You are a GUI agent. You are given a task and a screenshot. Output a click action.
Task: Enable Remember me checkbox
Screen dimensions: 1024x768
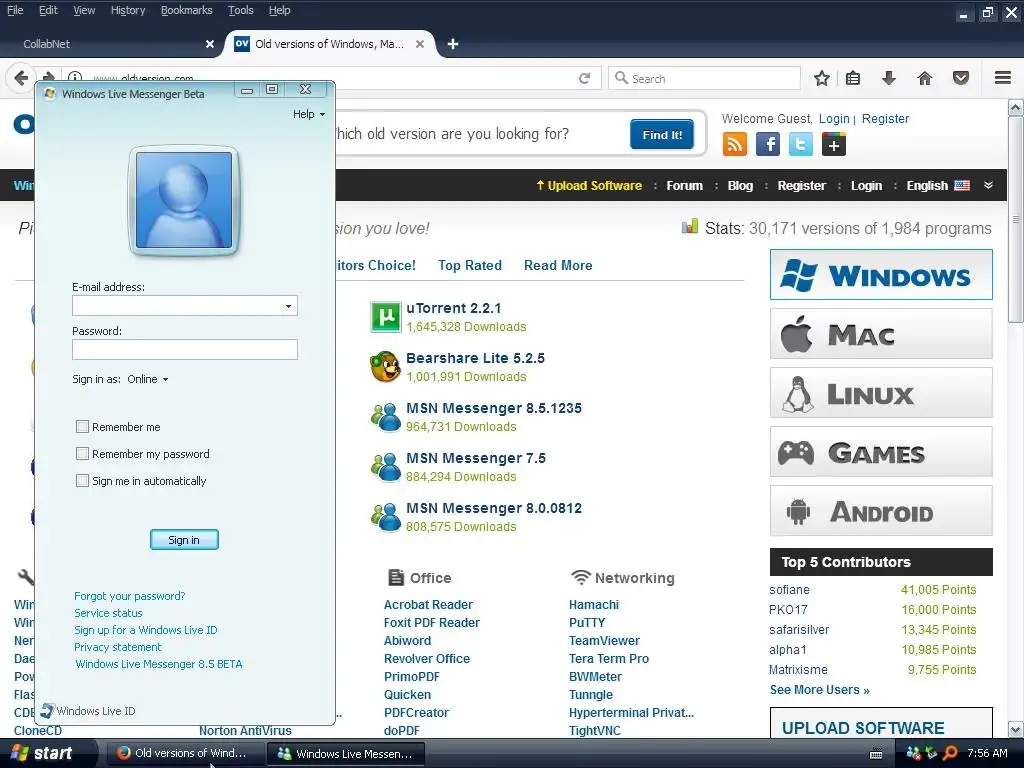[x=82, y=426]
